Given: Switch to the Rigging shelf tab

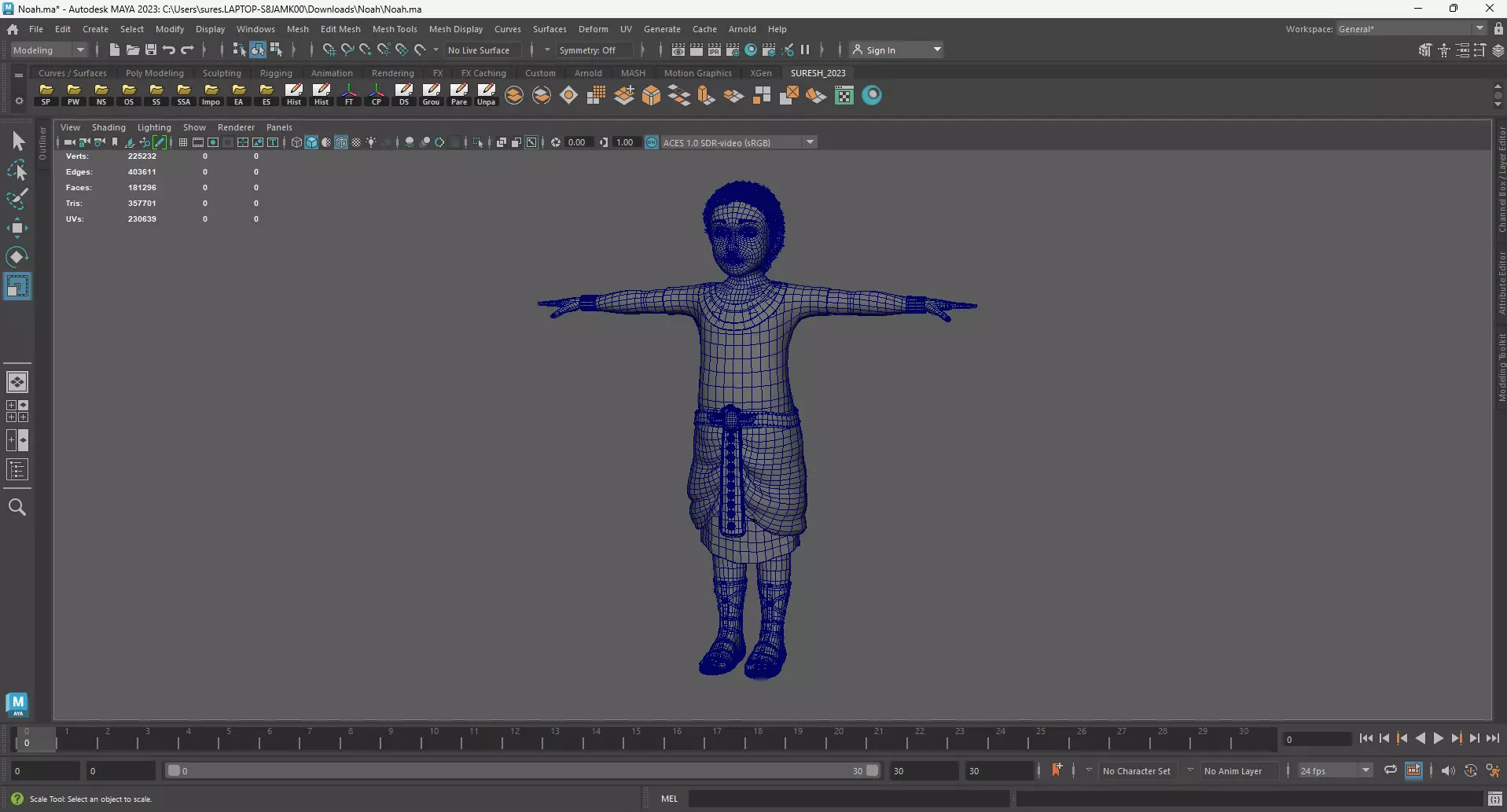Looking at the screenshot, I should [x=276, y=73].
